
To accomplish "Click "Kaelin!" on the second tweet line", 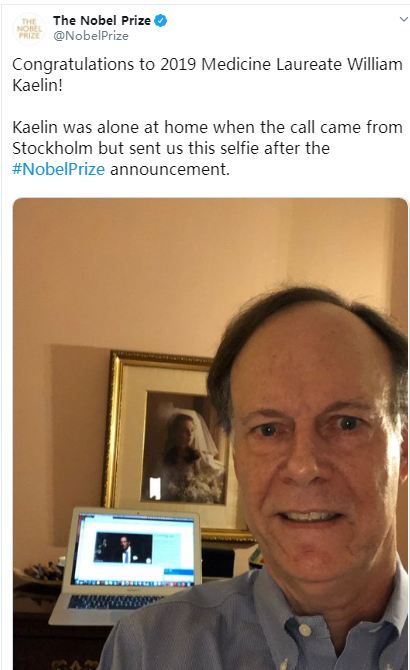I will tap(38, 85).
